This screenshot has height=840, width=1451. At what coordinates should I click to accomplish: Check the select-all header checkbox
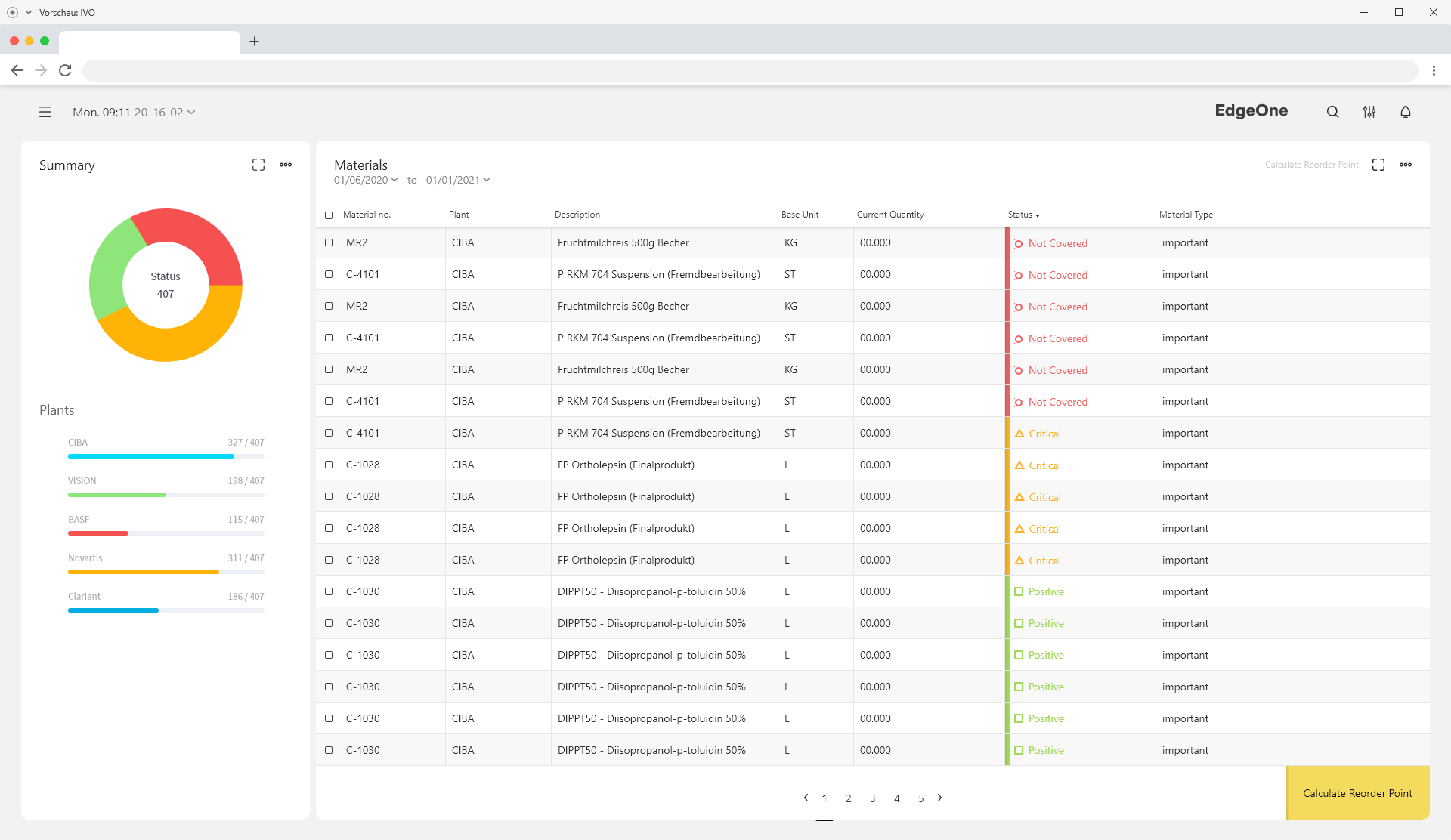pos(329,215)
